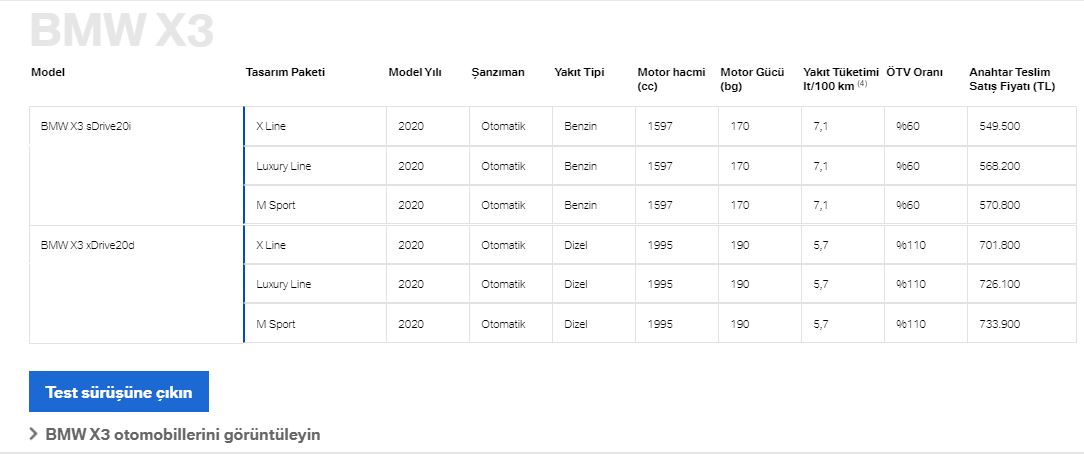
Task: Click the Model column header
Action: (x=48, y=72)
